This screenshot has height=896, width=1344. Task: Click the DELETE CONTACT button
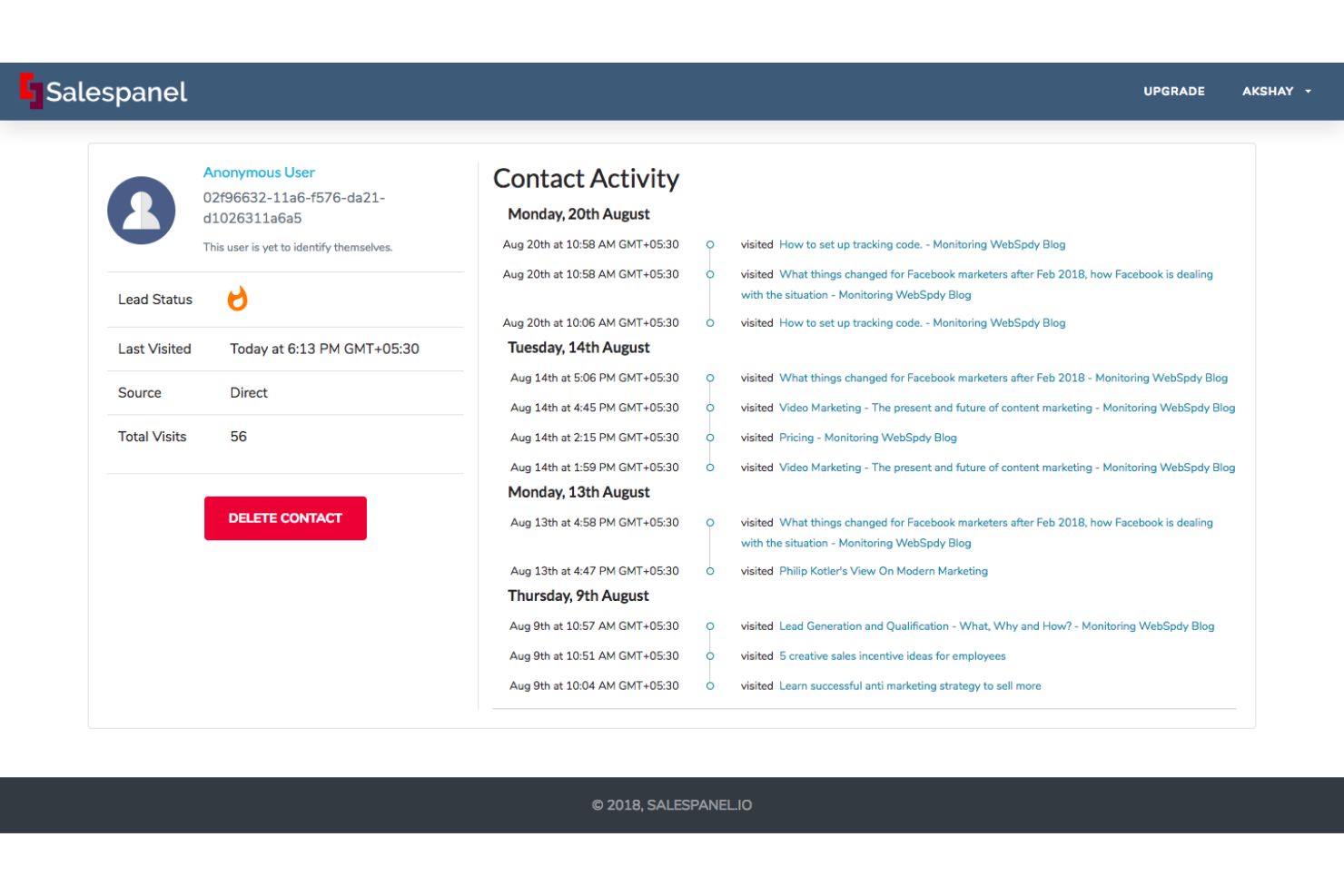coord(285,518)
